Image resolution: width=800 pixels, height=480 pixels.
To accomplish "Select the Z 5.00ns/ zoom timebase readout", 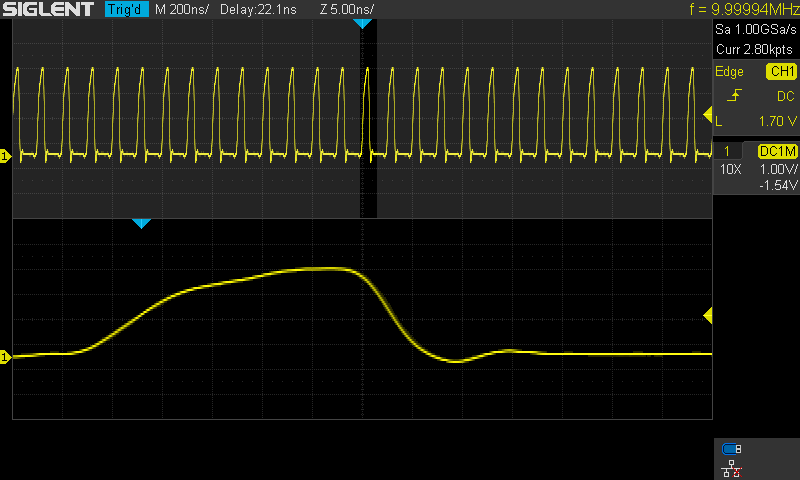I will [347, 9].
